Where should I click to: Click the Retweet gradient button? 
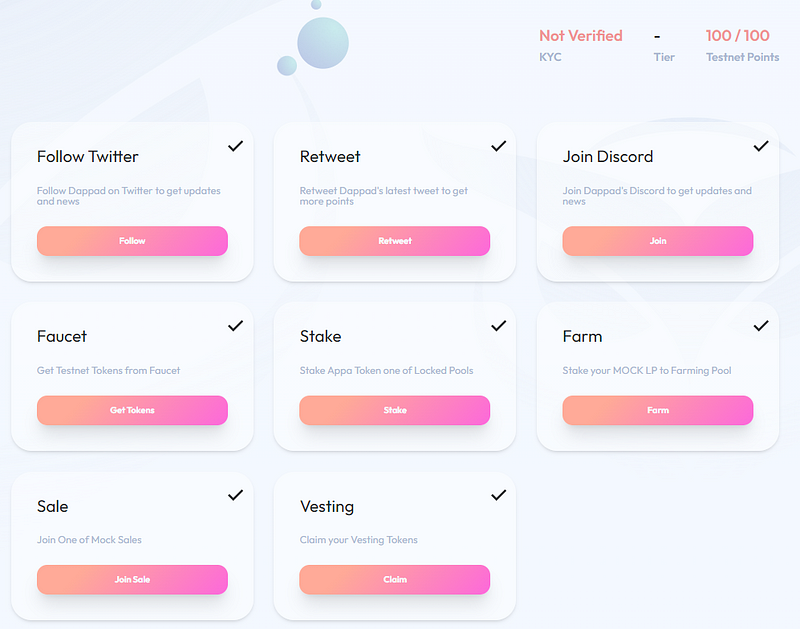click(x=395, y=241)
